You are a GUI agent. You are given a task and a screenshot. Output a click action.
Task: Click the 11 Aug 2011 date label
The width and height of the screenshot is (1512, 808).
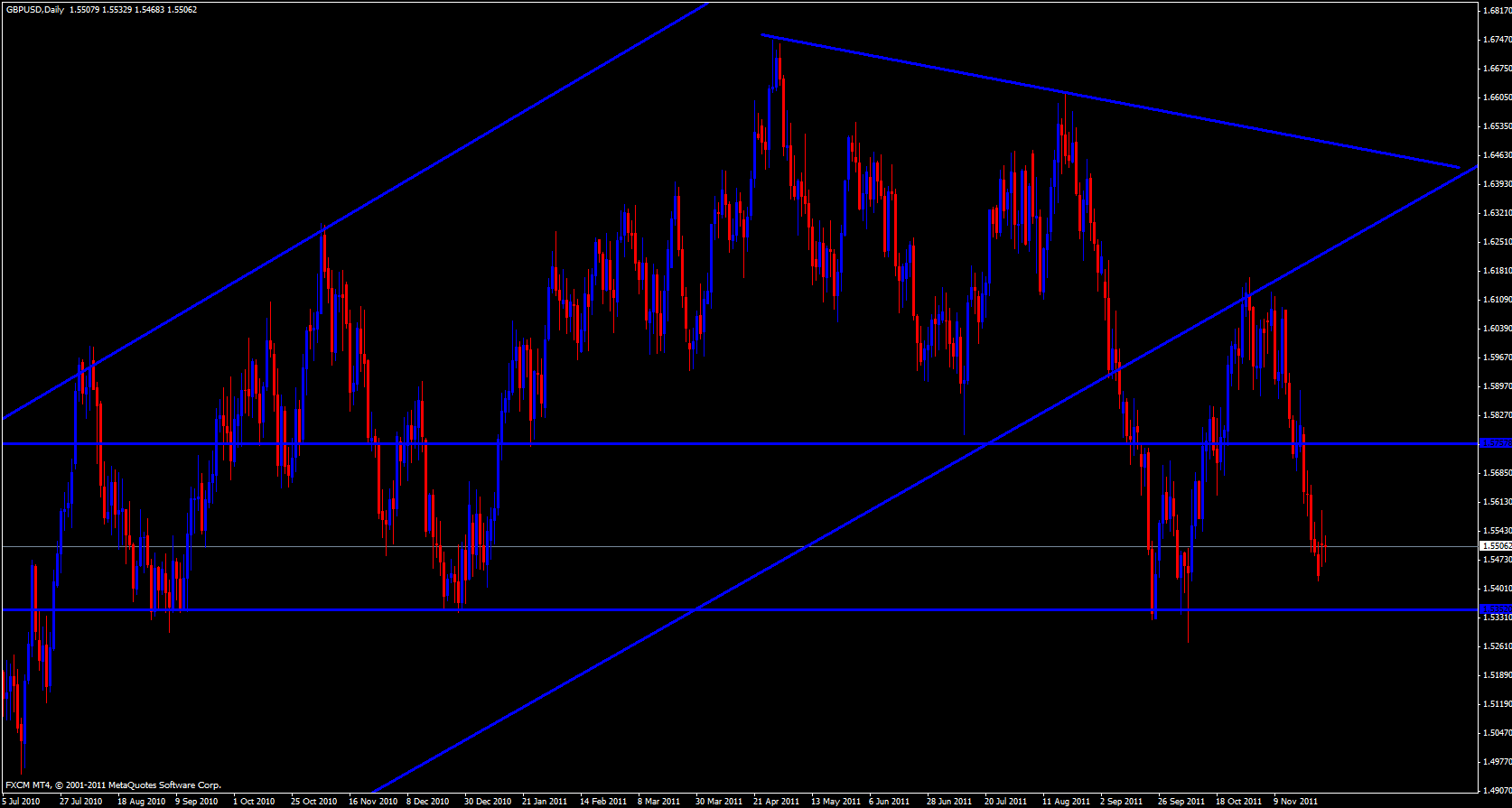(x=1066, y=802)
